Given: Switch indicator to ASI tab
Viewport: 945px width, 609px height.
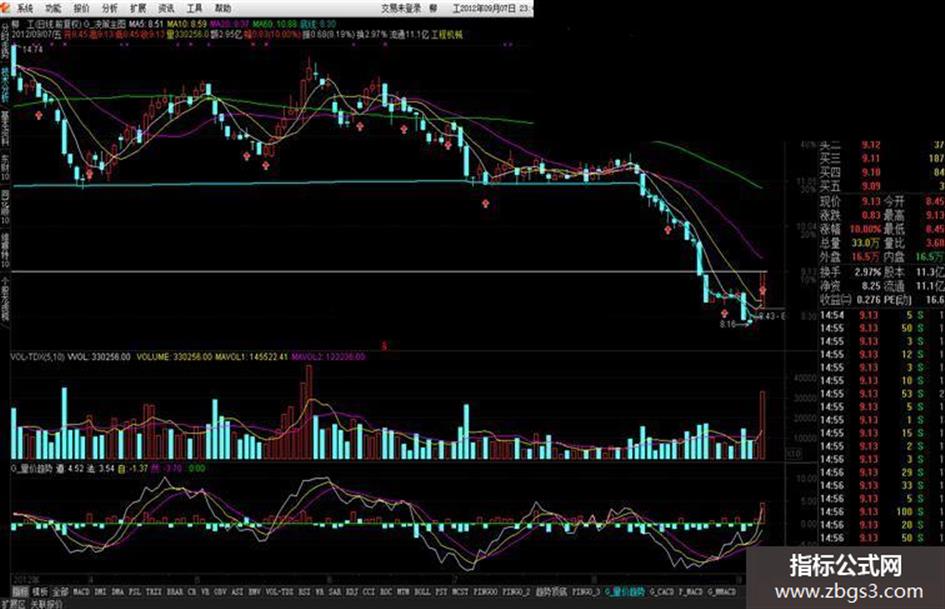Looking at the screenshot, I should coord(237,592).
